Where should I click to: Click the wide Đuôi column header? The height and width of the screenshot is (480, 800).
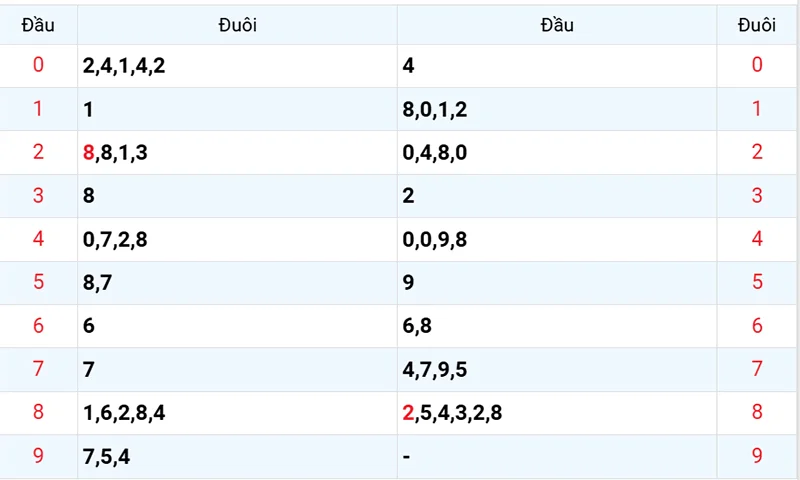237,25
